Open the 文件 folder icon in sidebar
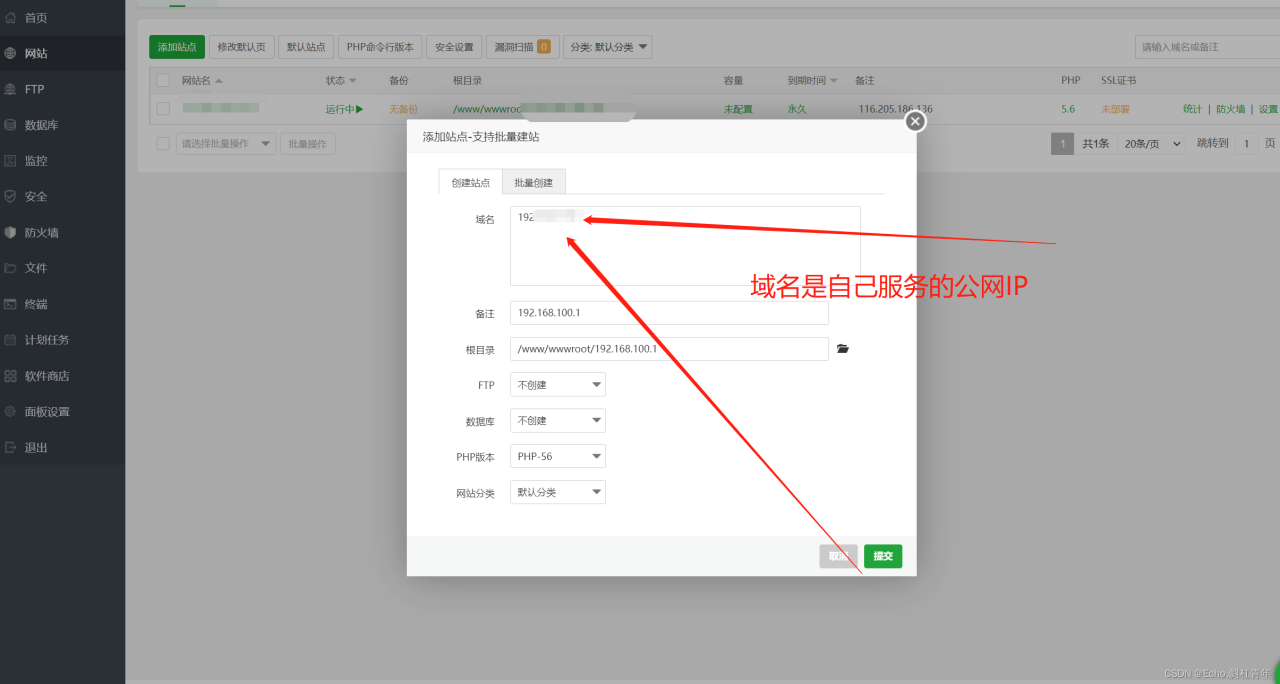 tap(10, 268)
